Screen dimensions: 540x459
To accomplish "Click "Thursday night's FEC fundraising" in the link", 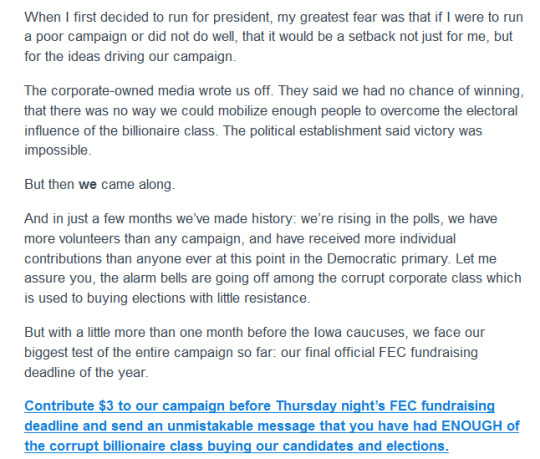I will point(385,406).
